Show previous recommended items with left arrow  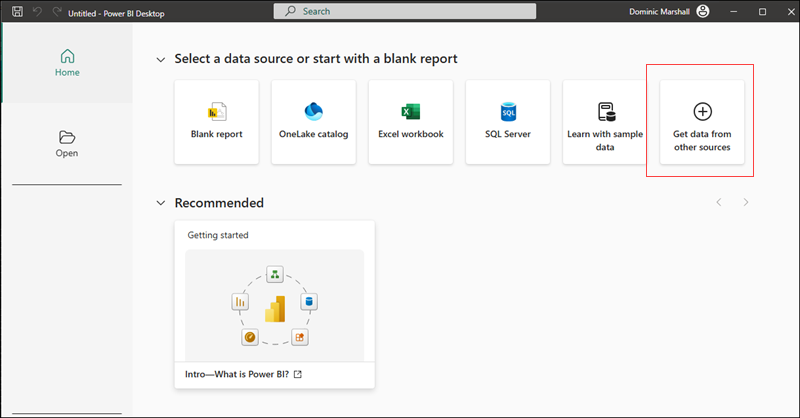[717, 203]
